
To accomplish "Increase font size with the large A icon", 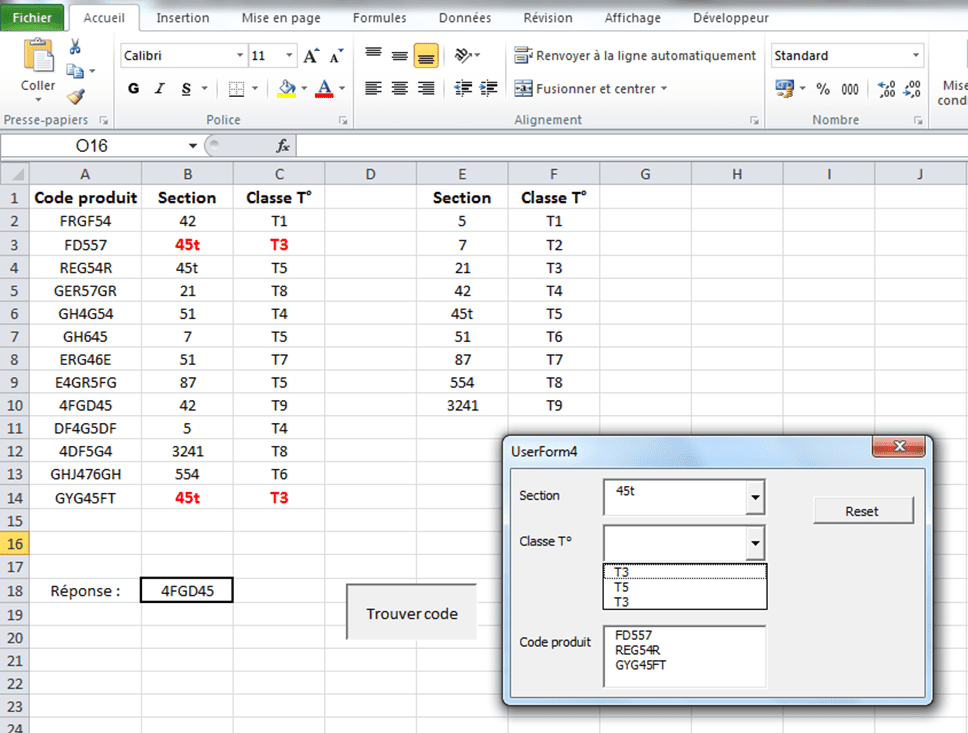I will [311, 56].
